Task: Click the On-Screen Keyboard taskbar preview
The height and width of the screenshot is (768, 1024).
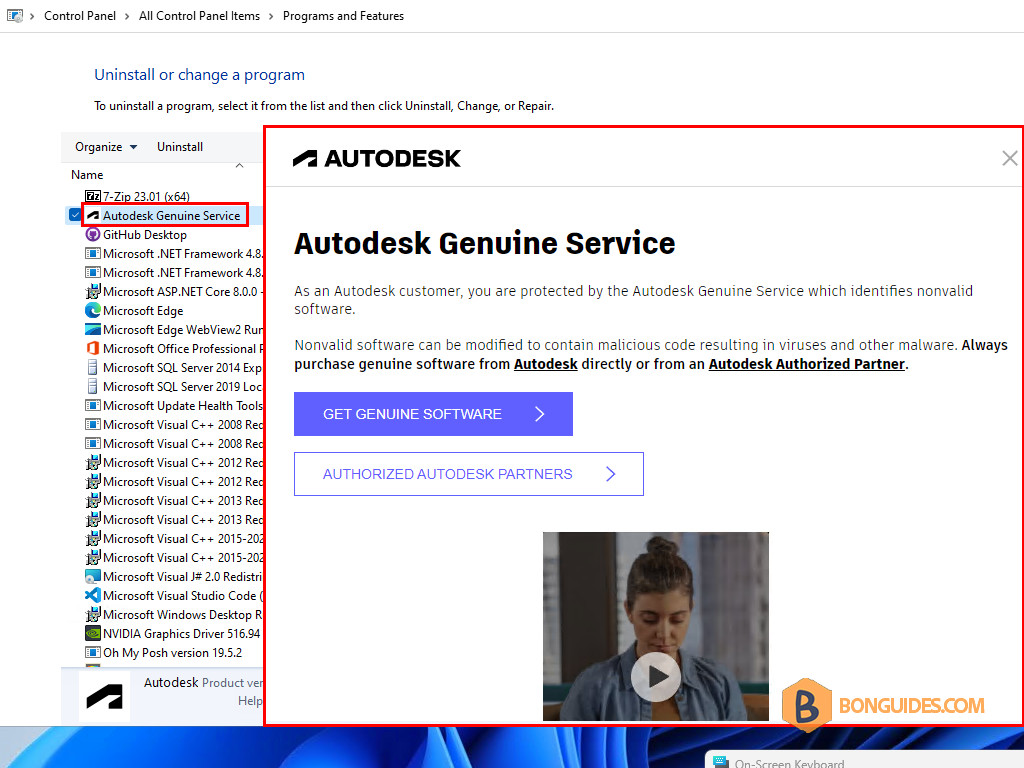Action: (863, 760)
